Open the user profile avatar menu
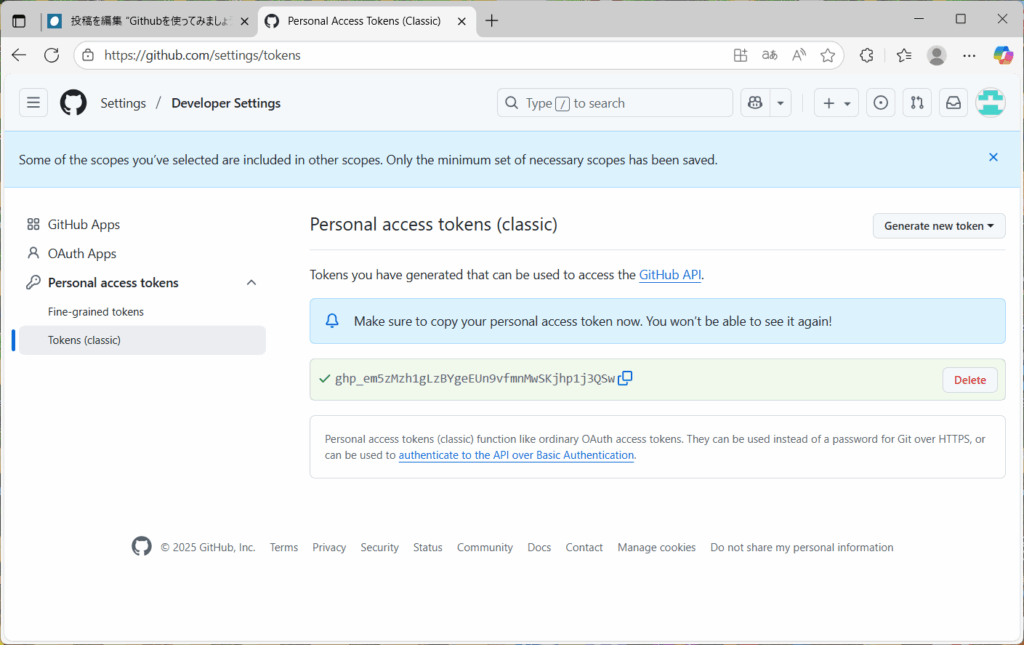The height and width of the screenshot is (645, 1024). click(990, 103)
